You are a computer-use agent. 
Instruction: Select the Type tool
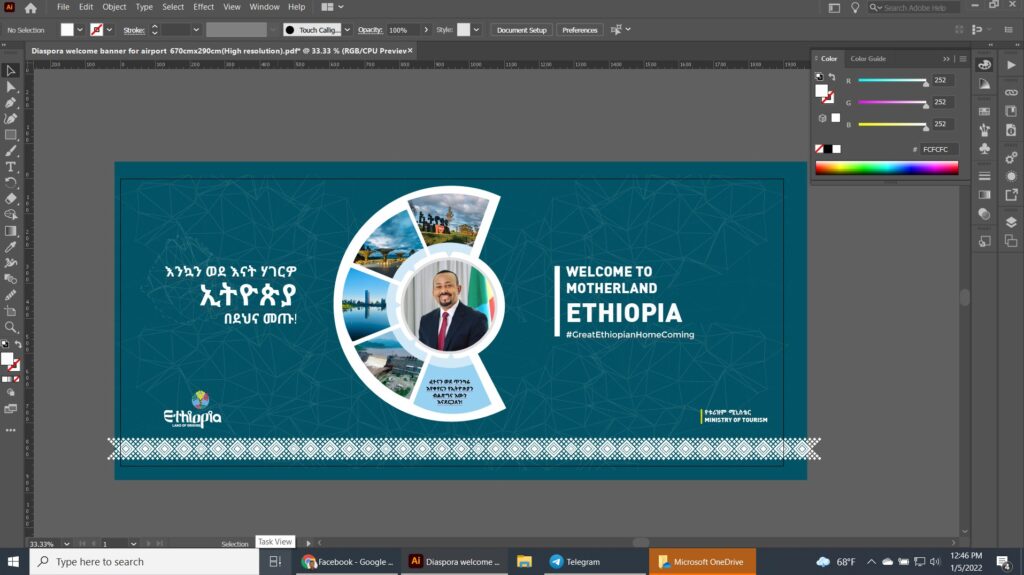pyautogui.click(x=10, y=167)
